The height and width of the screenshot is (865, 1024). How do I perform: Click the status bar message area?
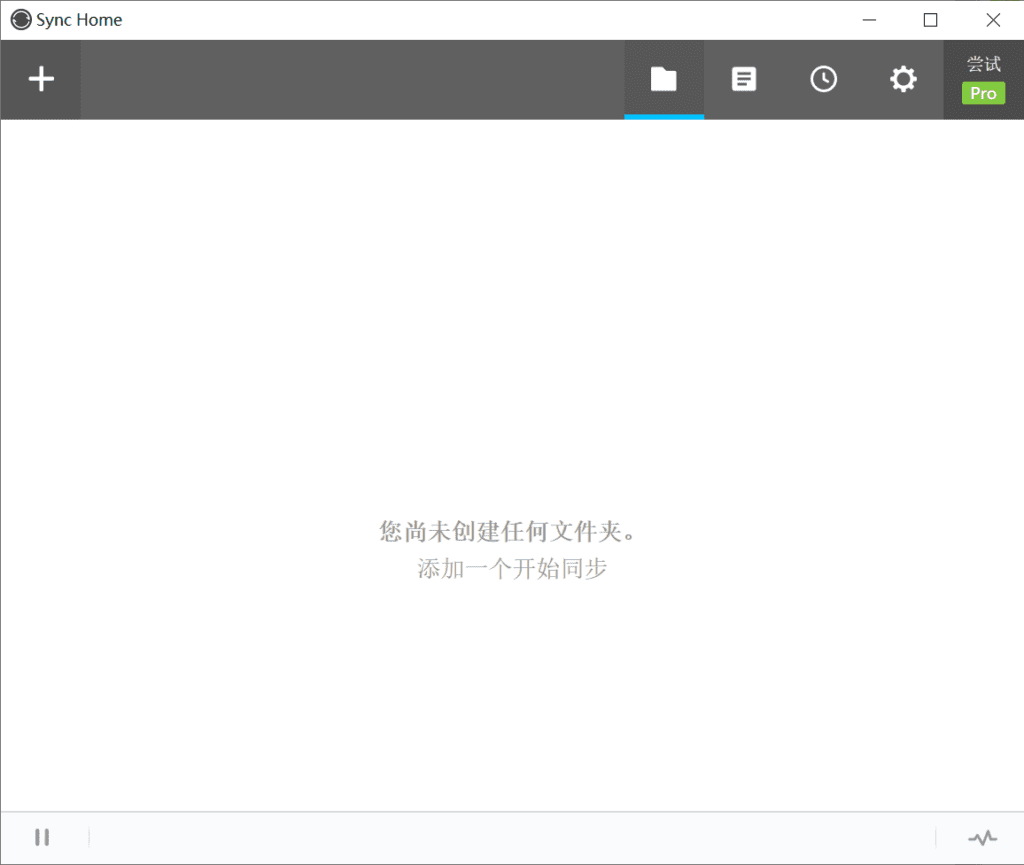pos(500,837)
